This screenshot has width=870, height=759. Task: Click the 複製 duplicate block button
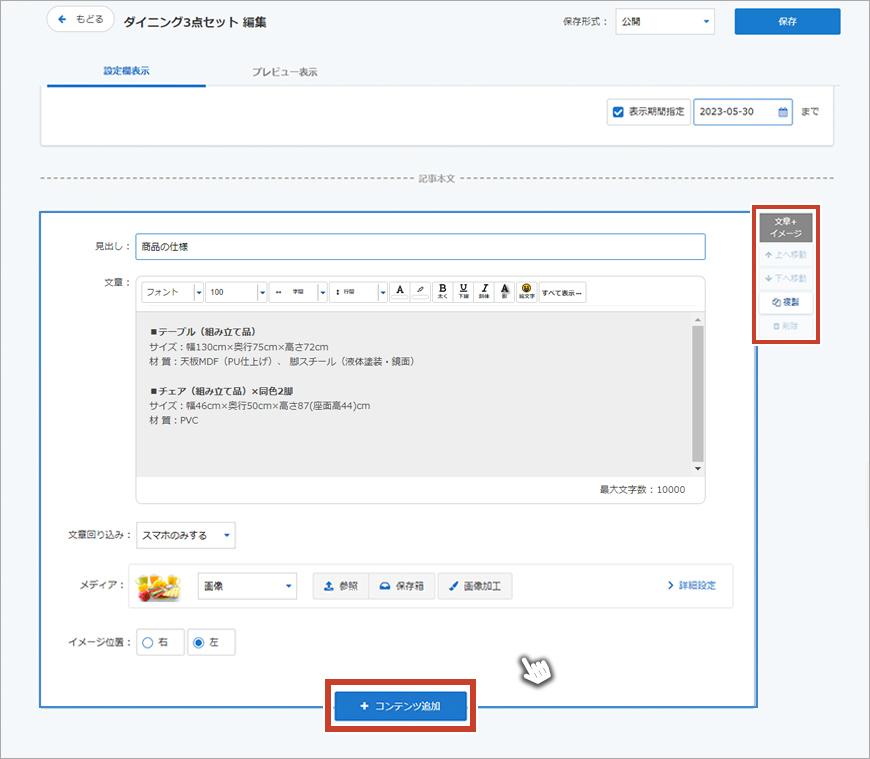click(786, 301)
